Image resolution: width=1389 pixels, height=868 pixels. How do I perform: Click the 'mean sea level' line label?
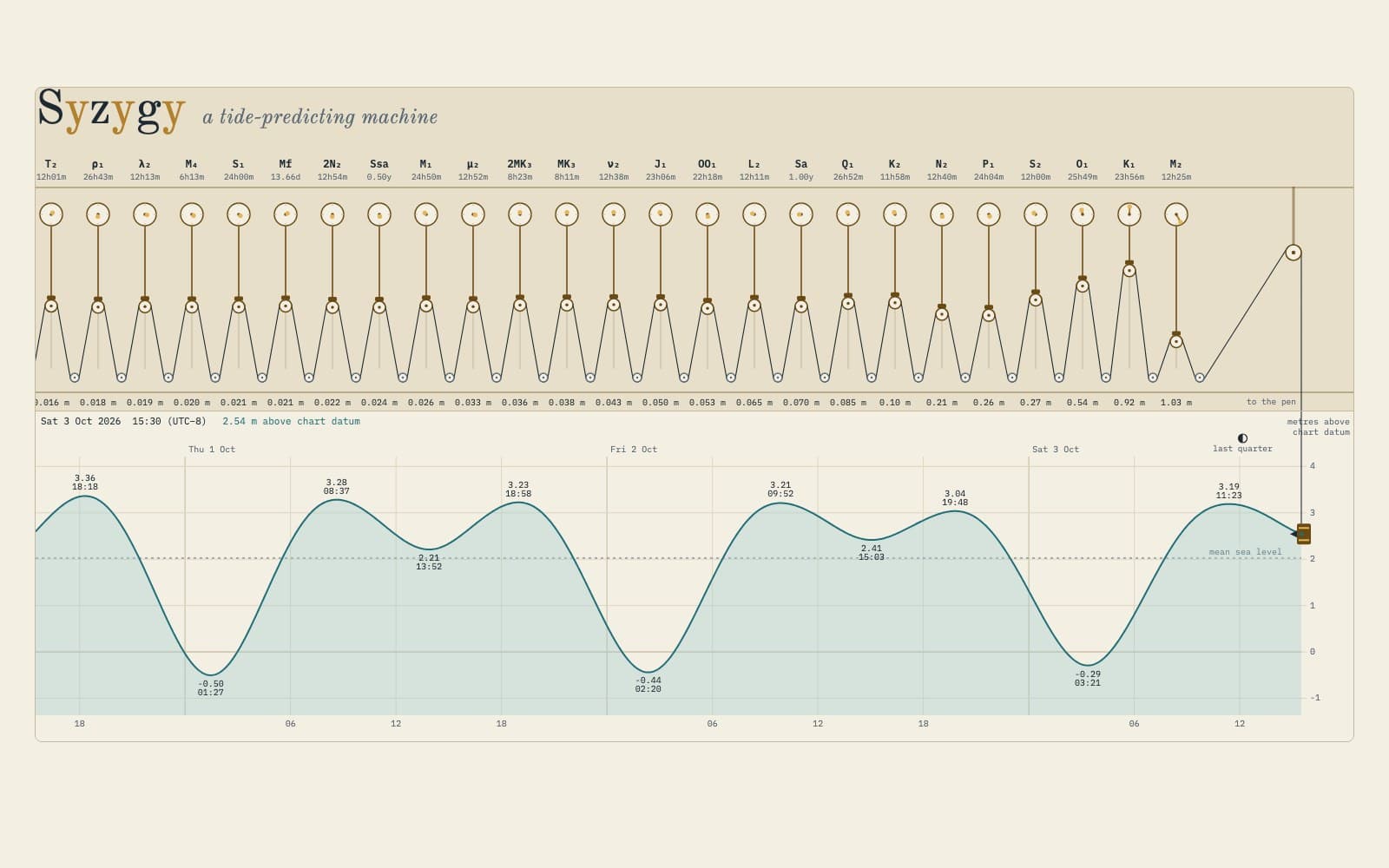coord(1245,552)
